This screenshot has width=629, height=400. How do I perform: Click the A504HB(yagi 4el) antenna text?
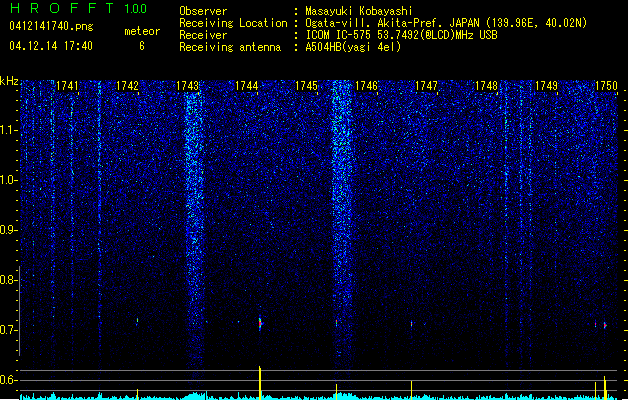[353, 47]
